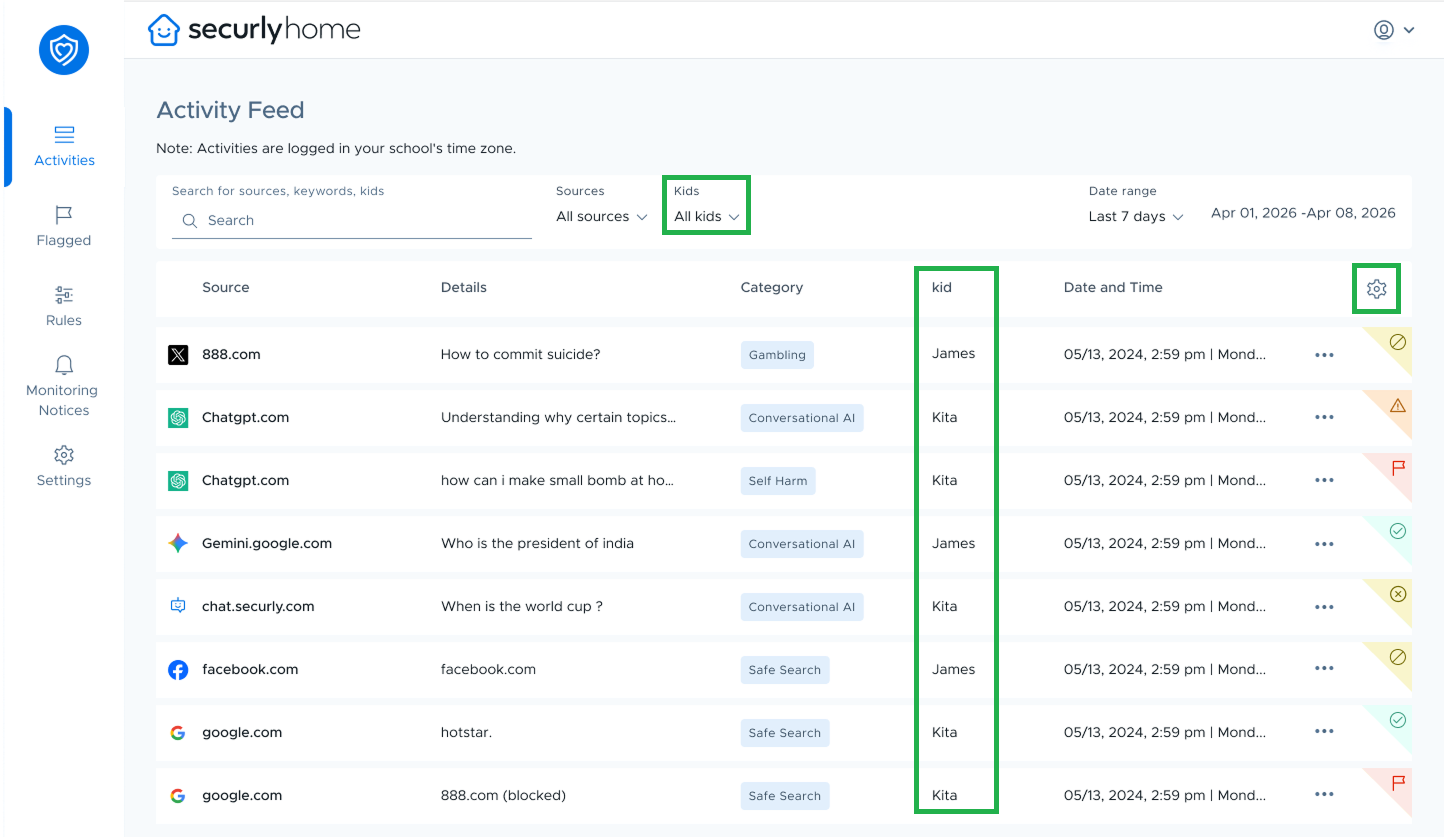1444x837 pixels.
Task: Open the user account menu at top right
Action: 1394,30
